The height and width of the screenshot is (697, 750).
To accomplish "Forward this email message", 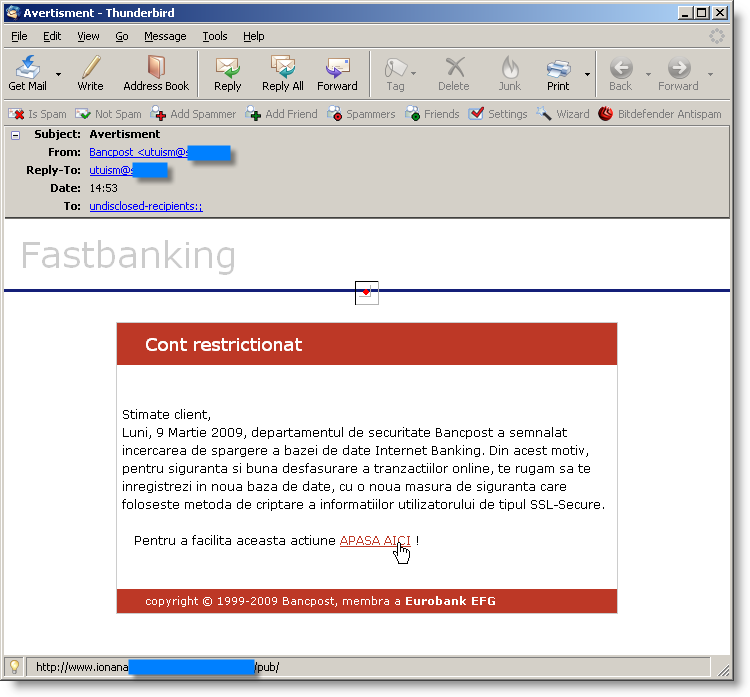I will (337, 73).
